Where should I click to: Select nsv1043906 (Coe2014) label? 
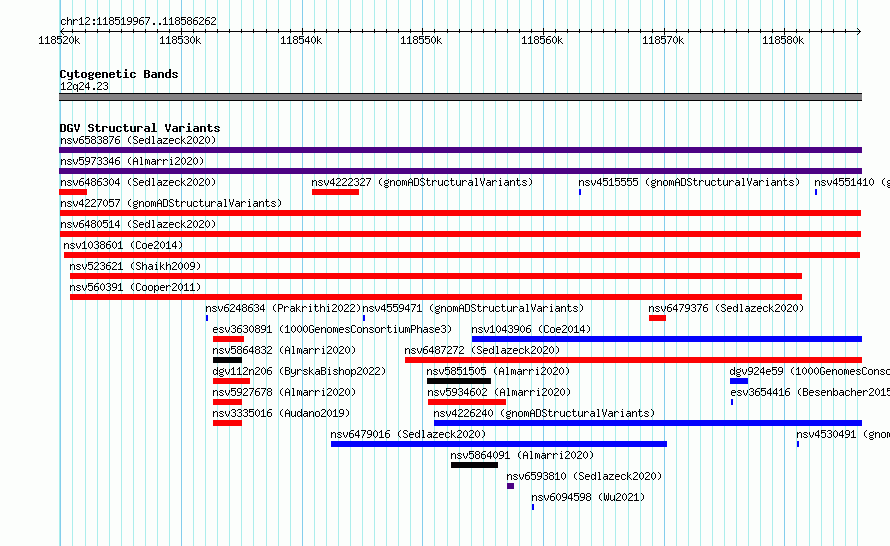click(x=531, y=329)
